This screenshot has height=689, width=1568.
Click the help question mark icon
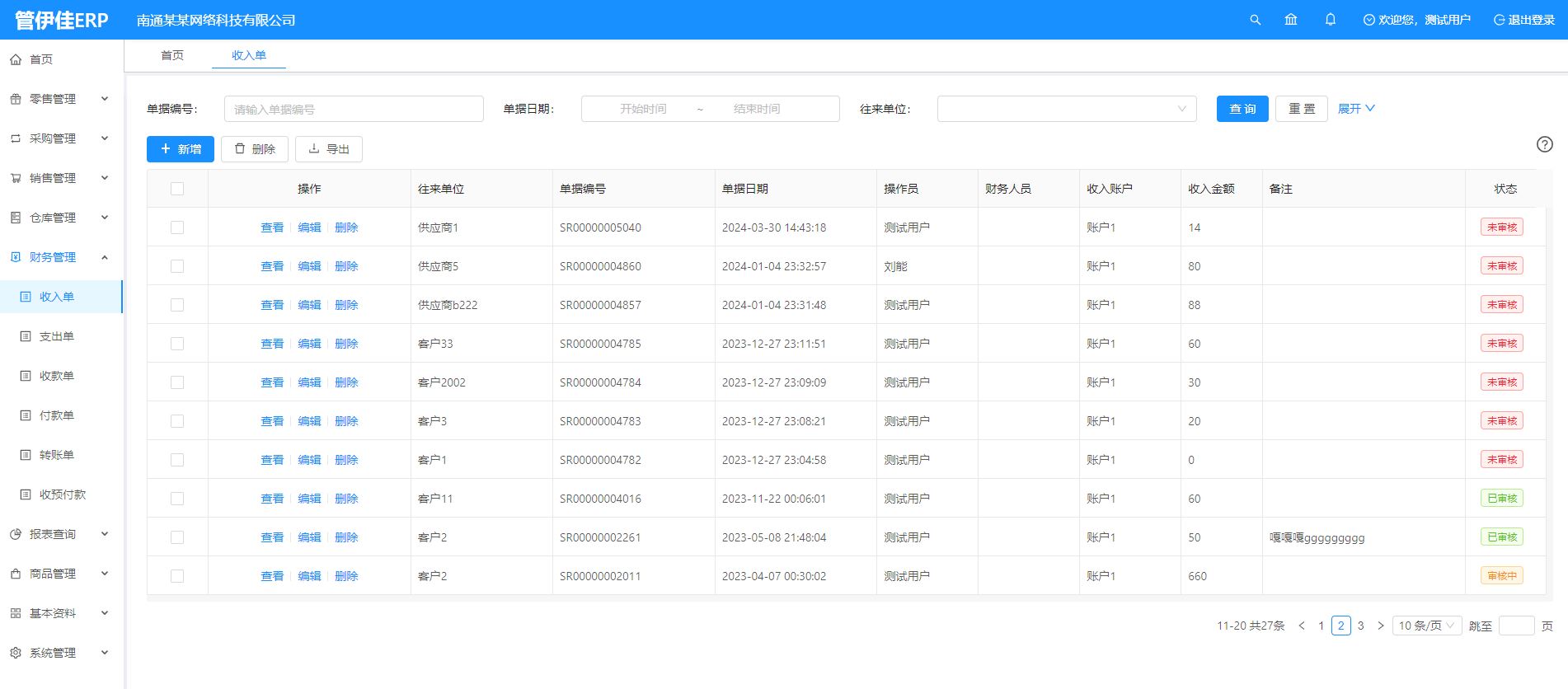(1544, 144)
